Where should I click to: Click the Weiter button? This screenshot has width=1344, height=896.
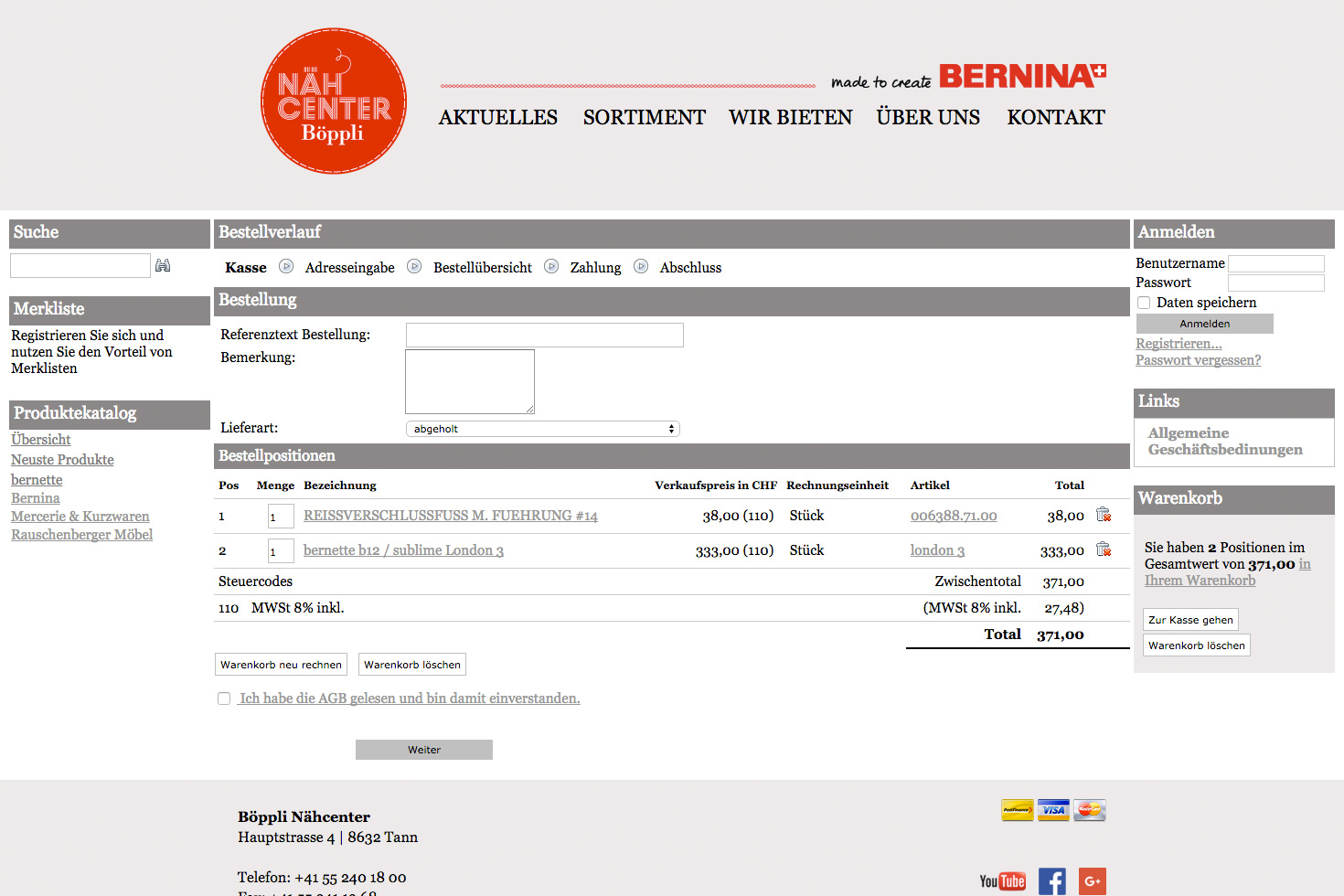[423, 749]
